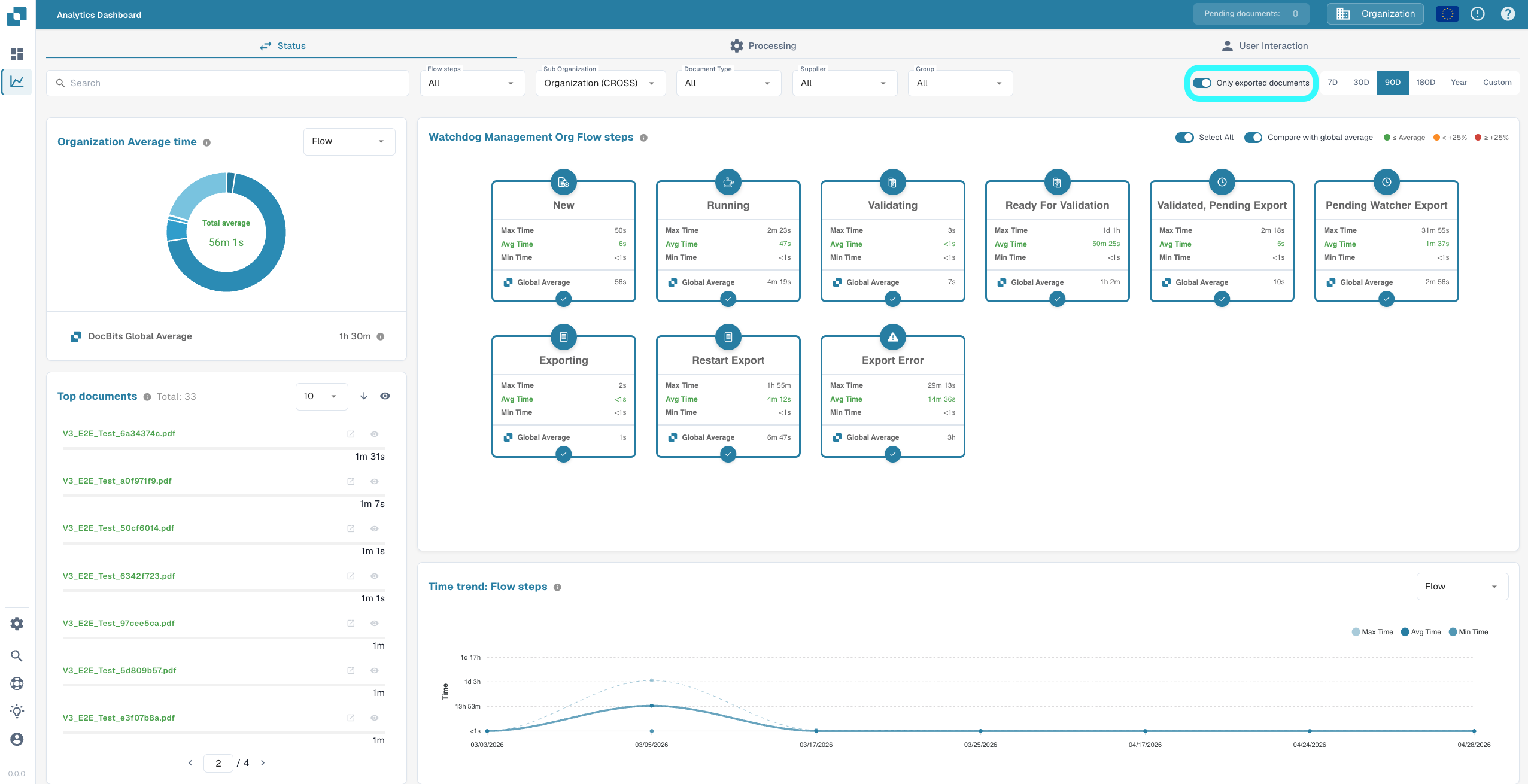This screenshot has height=784, width=1528.
Task: Click the EU flag region icon
Action: point(1447,14)
